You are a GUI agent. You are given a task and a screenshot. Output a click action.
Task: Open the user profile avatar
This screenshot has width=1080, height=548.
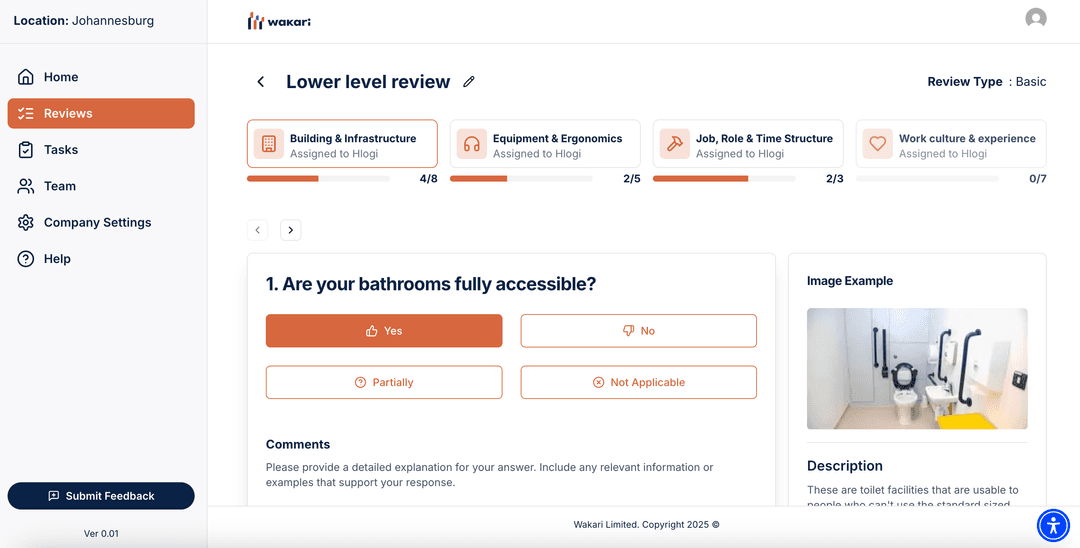click(1036, 19)
